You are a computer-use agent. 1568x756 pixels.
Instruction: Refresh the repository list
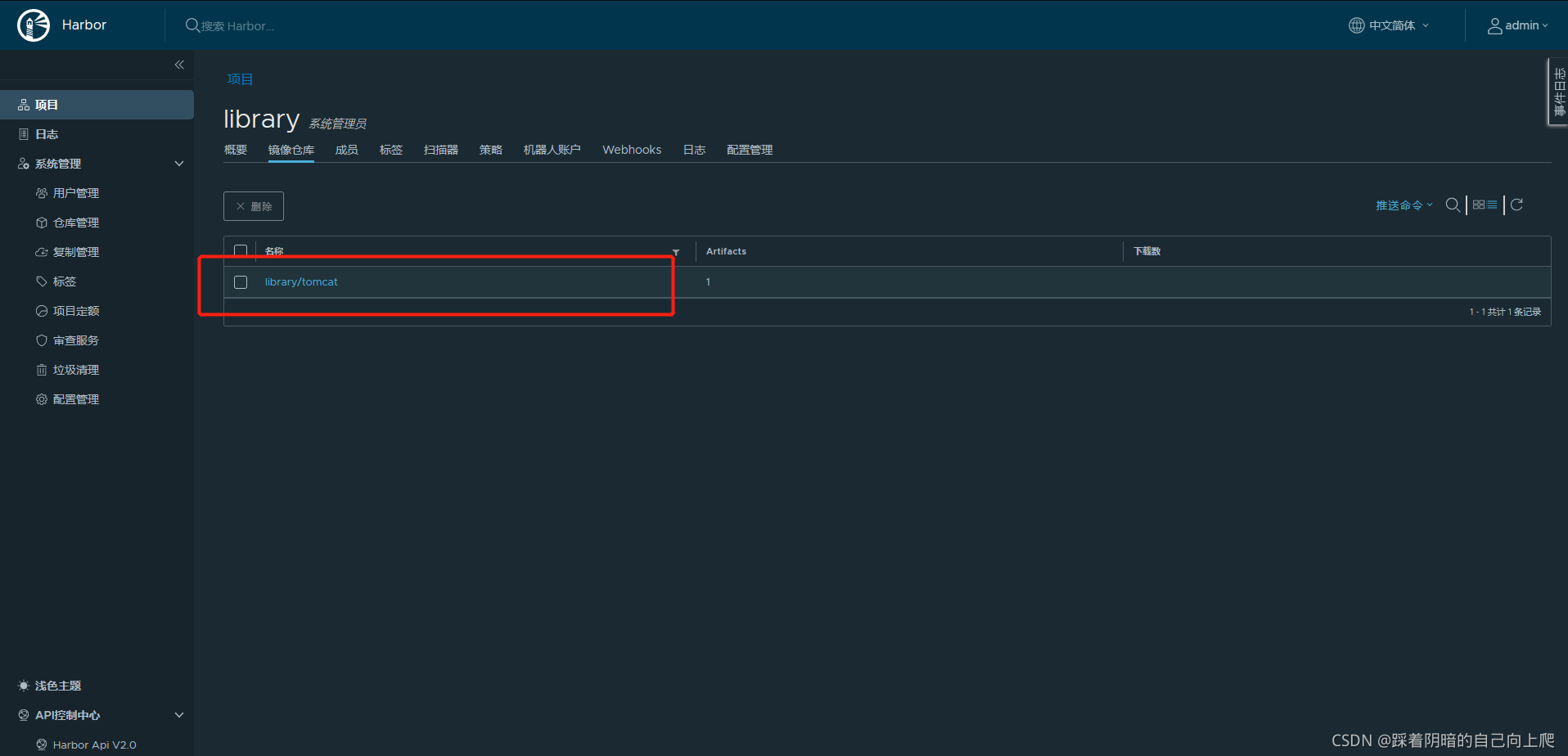[x=1516, y=205]
